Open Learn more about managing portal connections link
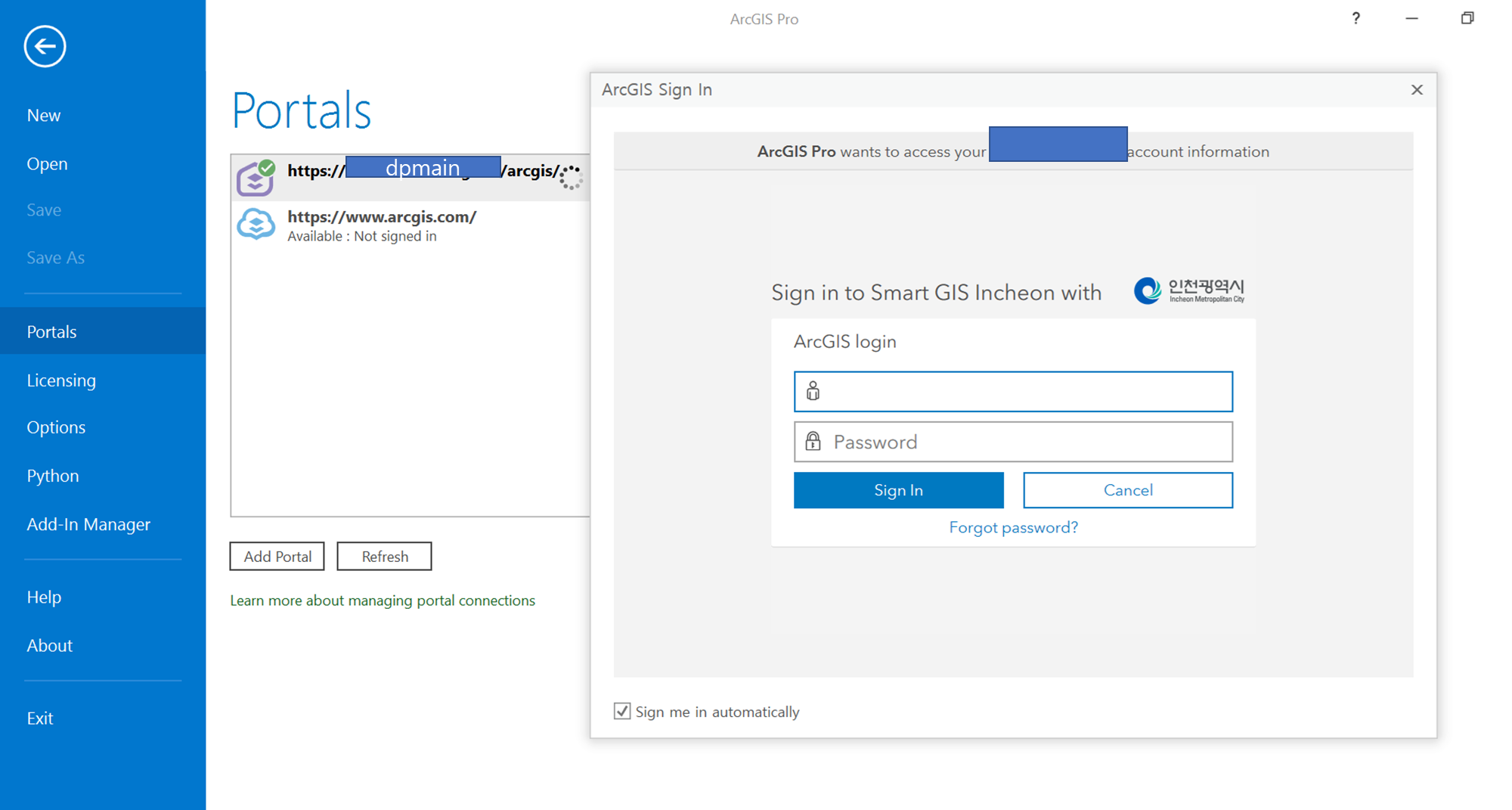 (383, 600)
